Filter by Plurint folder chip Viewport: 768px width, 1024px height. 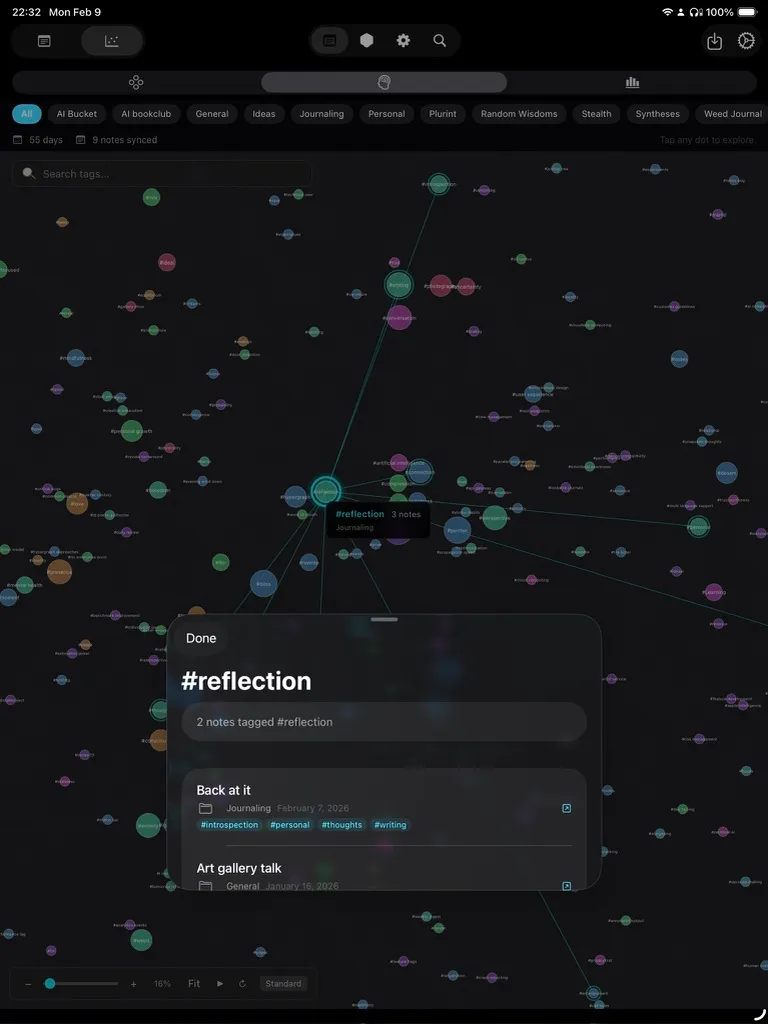tap(443, 114)
